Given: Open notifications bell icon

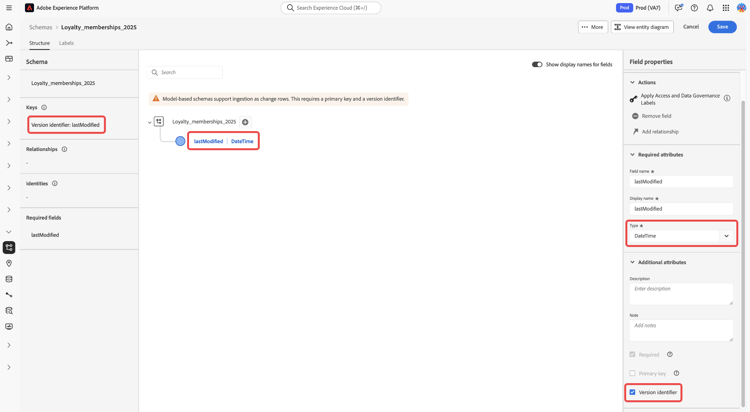Looking at the screenshot, I should (x=710, y=8).
